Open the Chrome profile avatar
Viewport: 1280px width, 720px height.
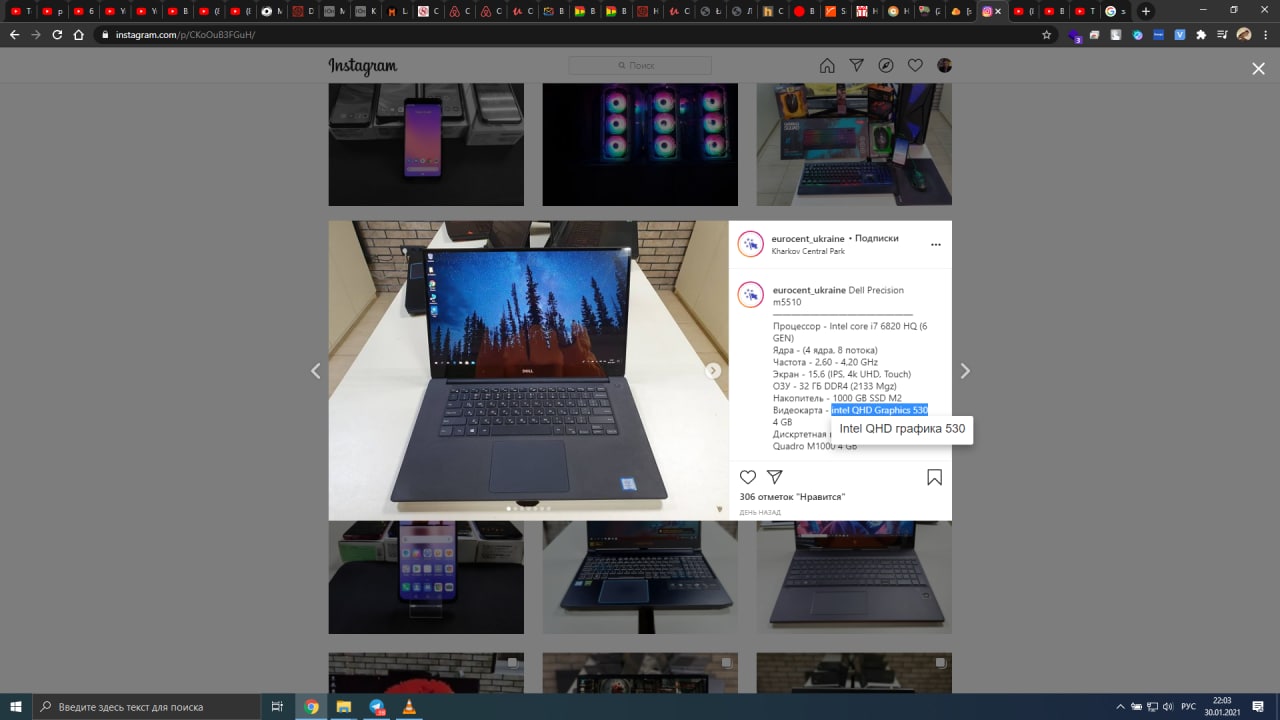pyautogui.click(x=1244, y=34)
